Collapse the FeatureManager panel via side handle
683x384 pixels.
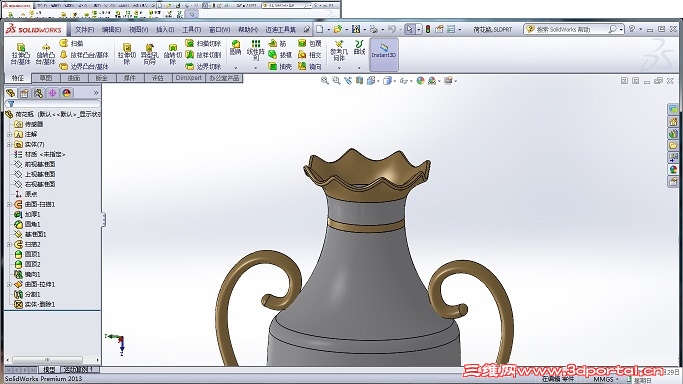click(104, 219)
